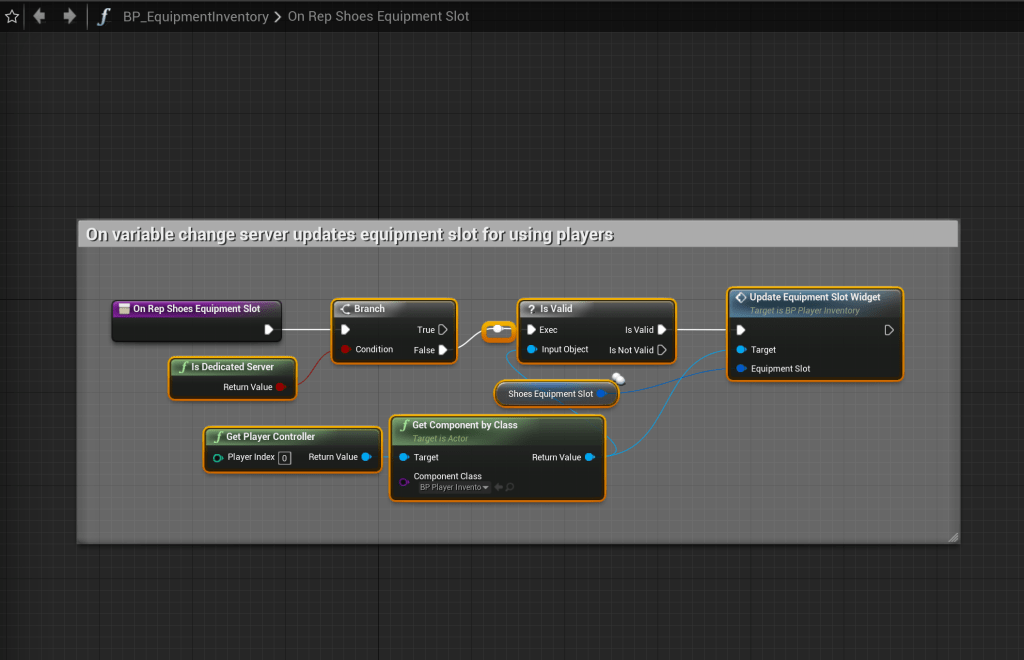
Task: Click the Is Dedicated Server Return Value pin
Action: [x=281, y=387]
